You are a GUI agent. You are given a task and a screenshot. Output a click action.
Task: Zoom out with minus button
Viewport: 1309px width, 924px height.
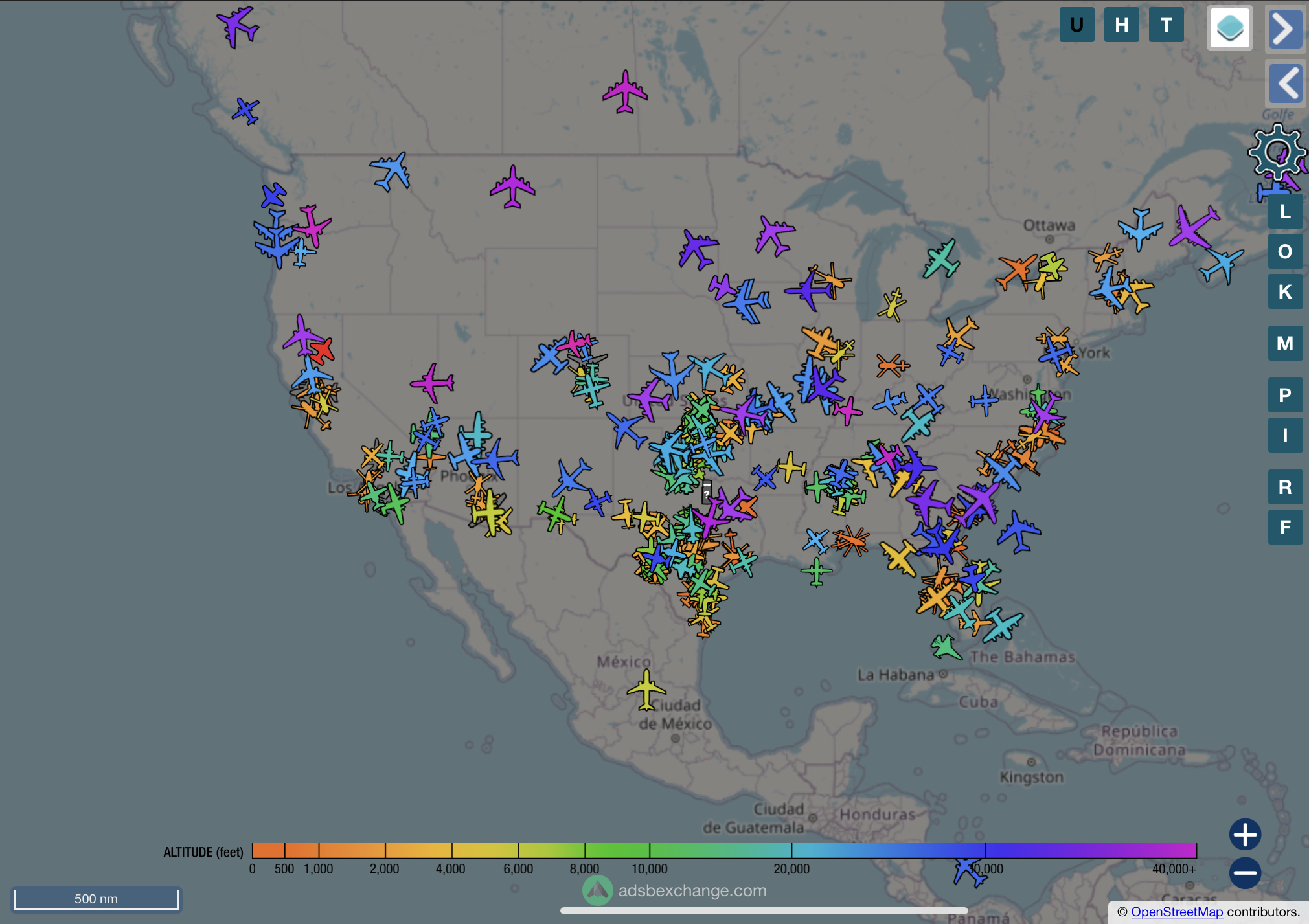[x=1245, y=872]
